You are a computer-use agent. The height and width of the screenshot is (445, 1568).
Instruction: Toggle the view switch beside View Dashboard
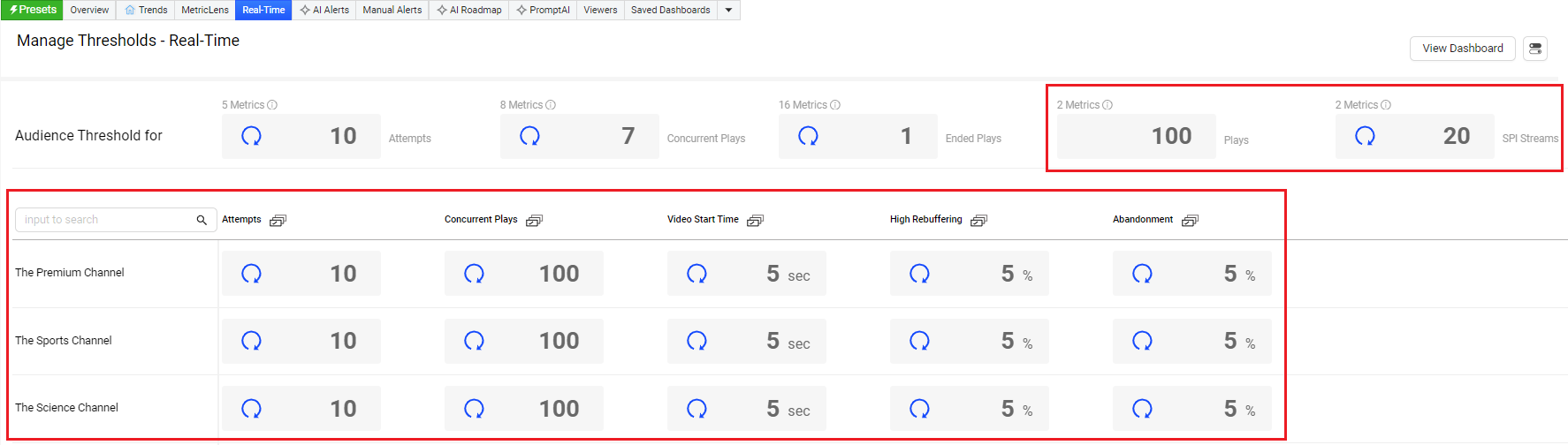coord(1535,49)
